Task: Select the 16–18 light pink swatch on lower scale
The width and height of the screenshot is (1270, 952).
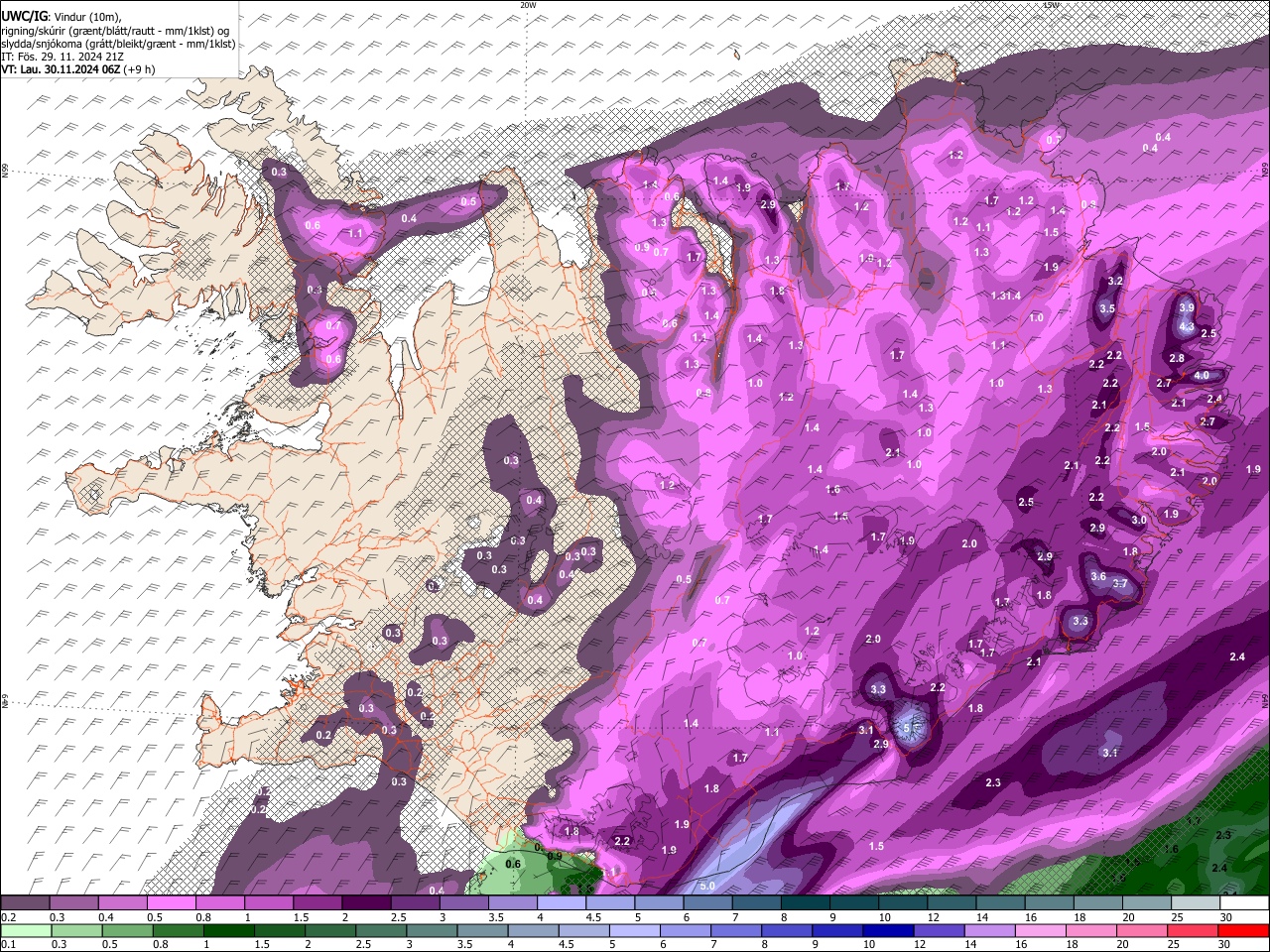Action: pos(1042,931)
